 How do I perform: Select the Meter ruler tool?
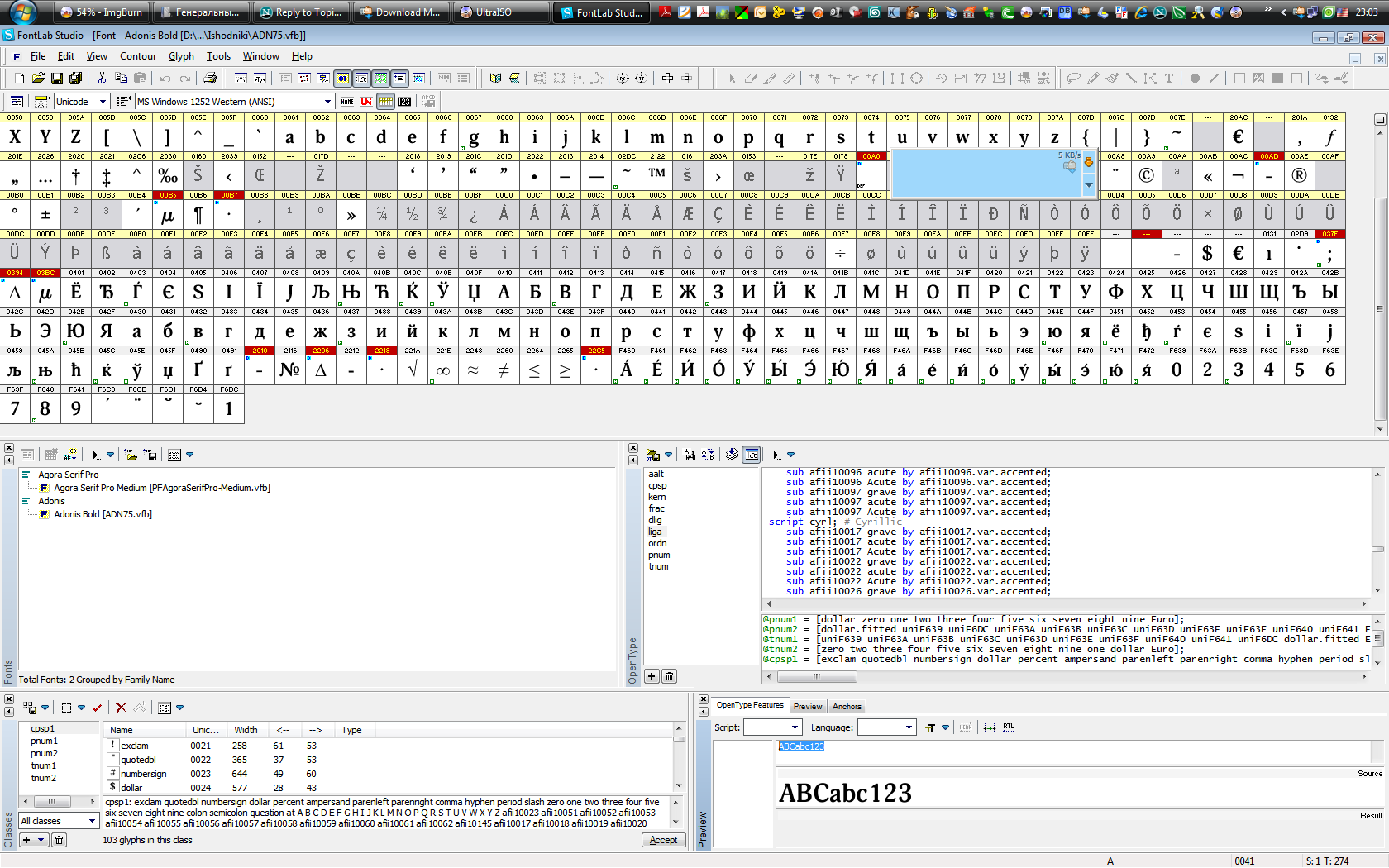pyautogui.click(x=789, y=79)
